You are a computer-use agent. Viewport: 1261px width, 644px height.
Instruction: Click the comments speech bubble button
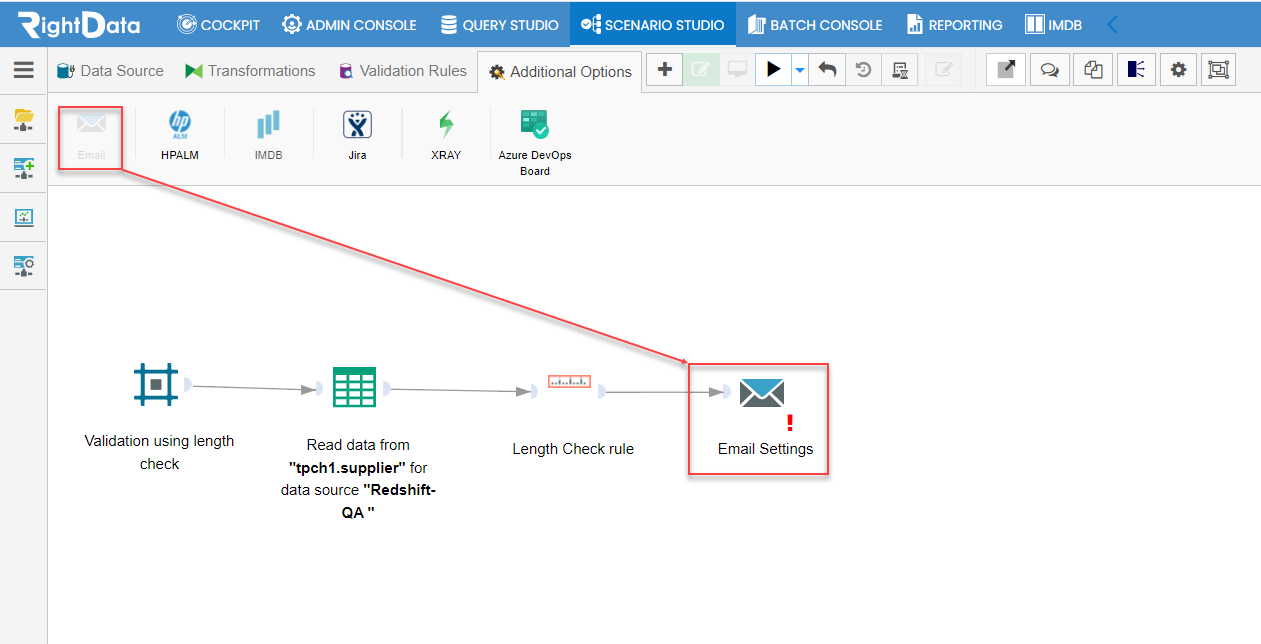coord(1049,70)
